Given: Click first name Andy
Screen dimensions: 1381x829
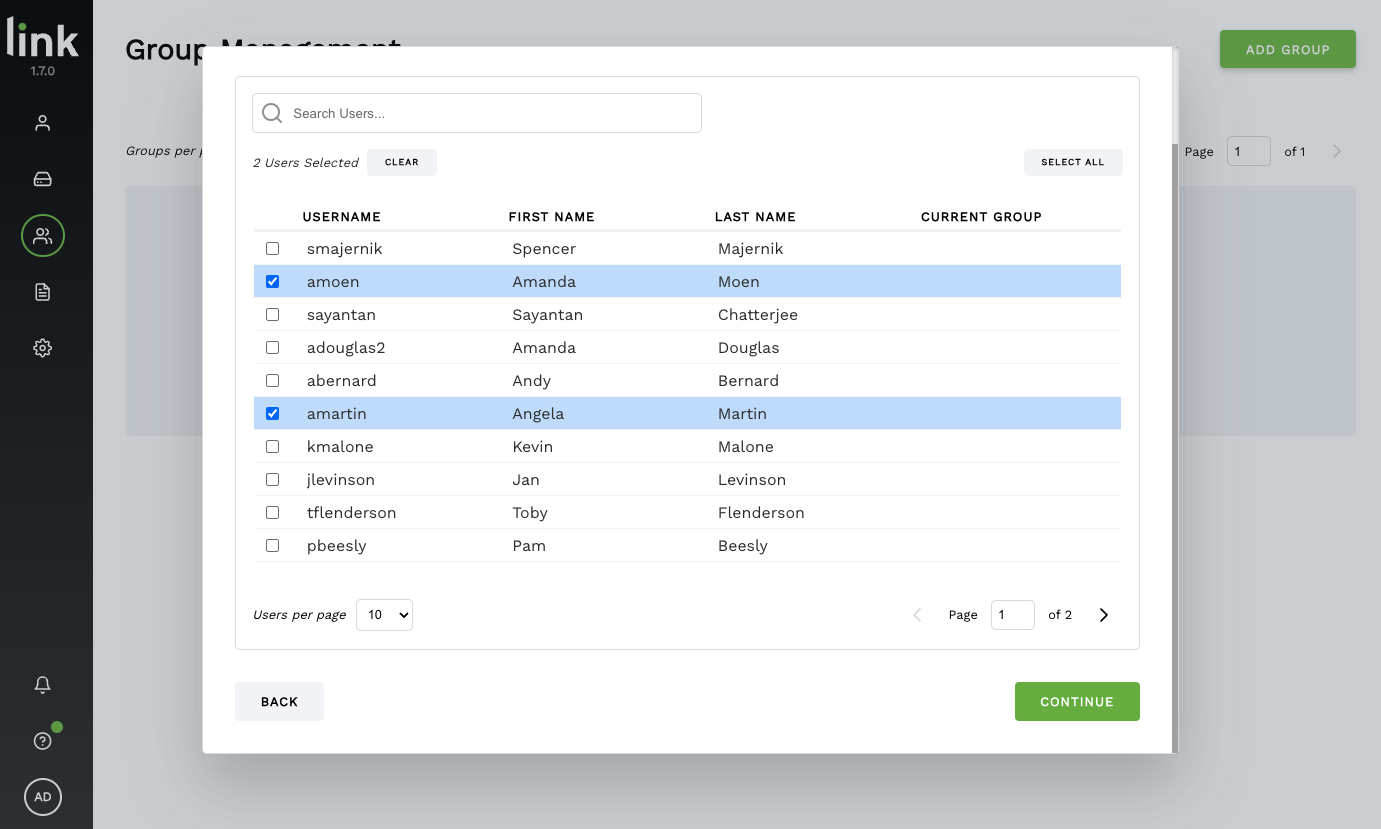Looking at the screenshot, I should [531, 380].
